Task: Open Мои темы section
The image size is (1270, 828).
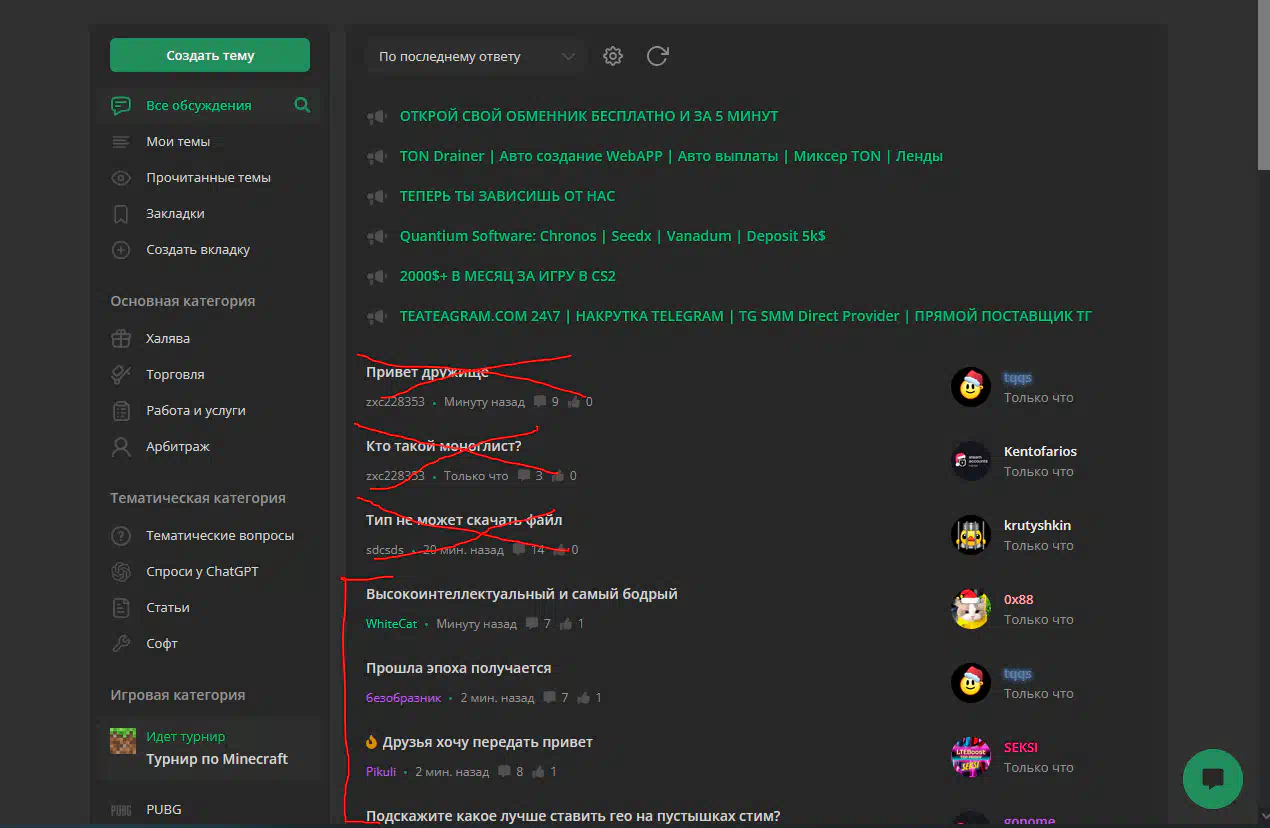Action: [178, 141]
